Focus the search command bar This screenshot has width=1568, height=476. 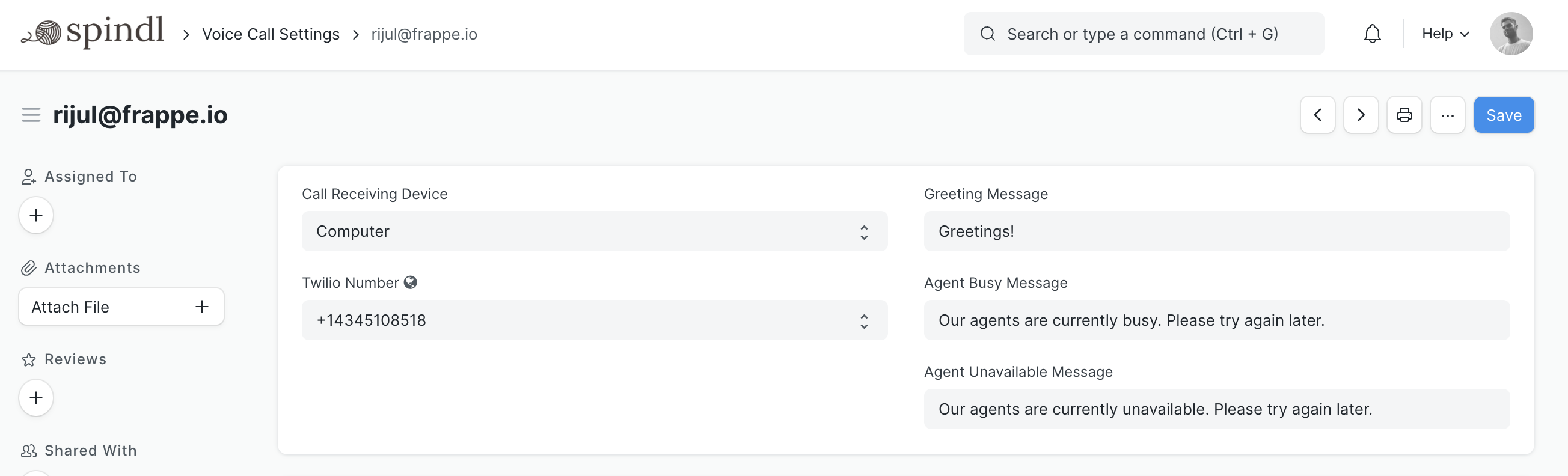pyautogui.click(x=1143, y=34)
